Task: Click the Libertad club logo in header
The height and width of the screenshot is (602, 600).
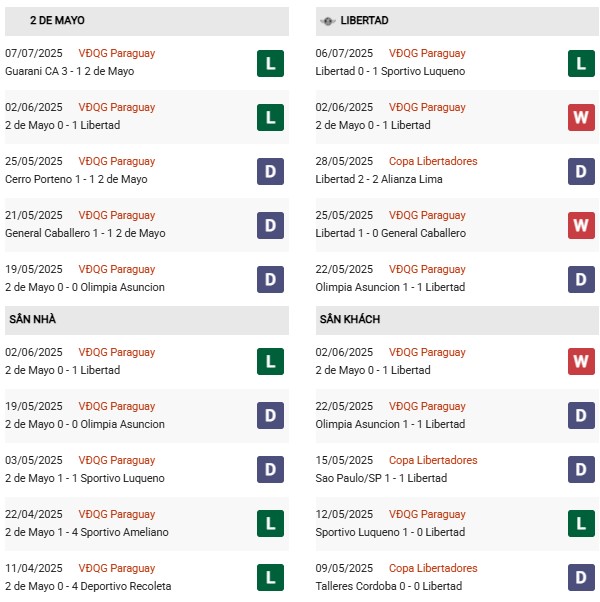Action: pos(328,21)
